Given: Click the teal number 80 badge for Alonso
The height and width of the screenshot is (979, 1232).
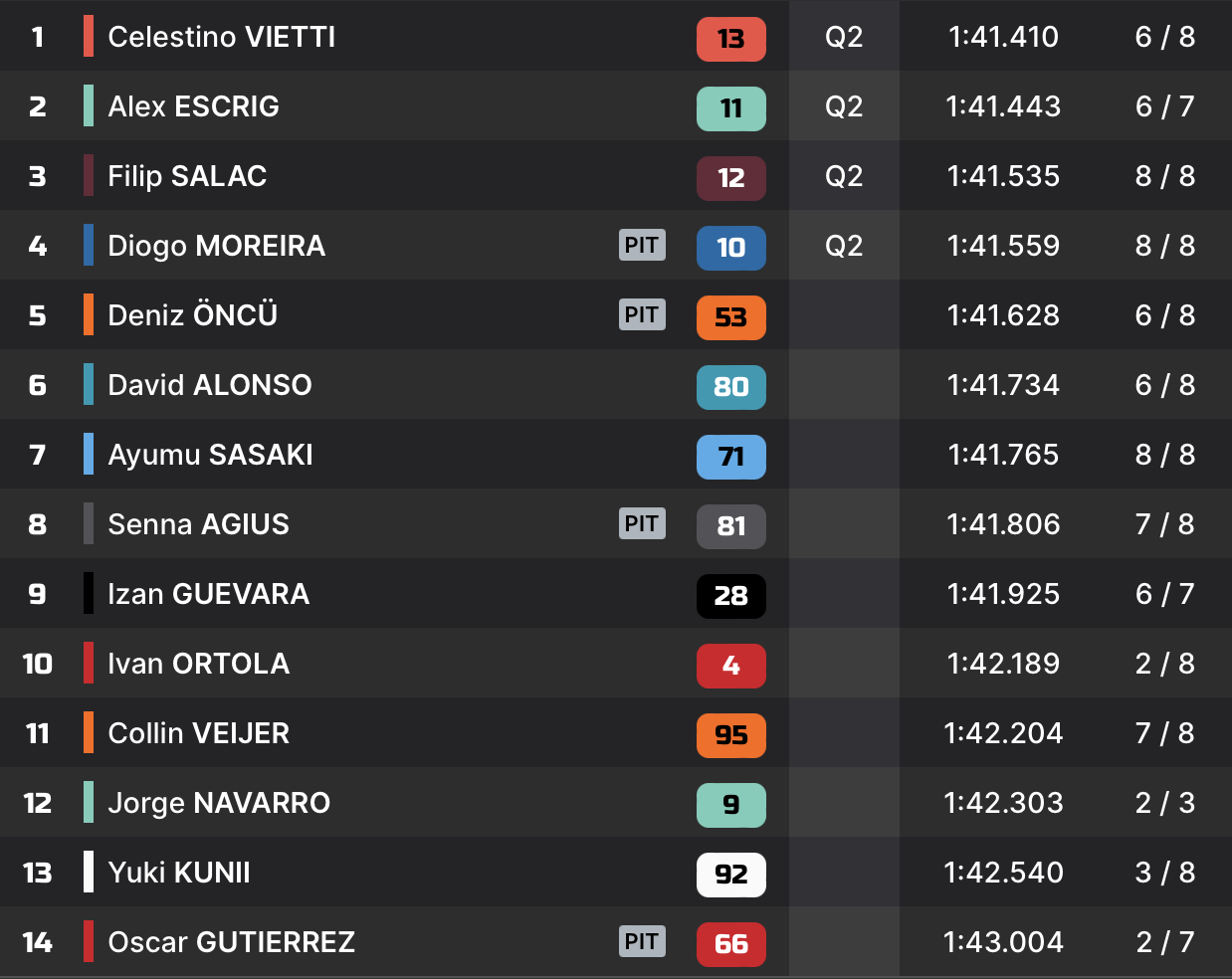Looking at the screenshot, I should point(730,387).
